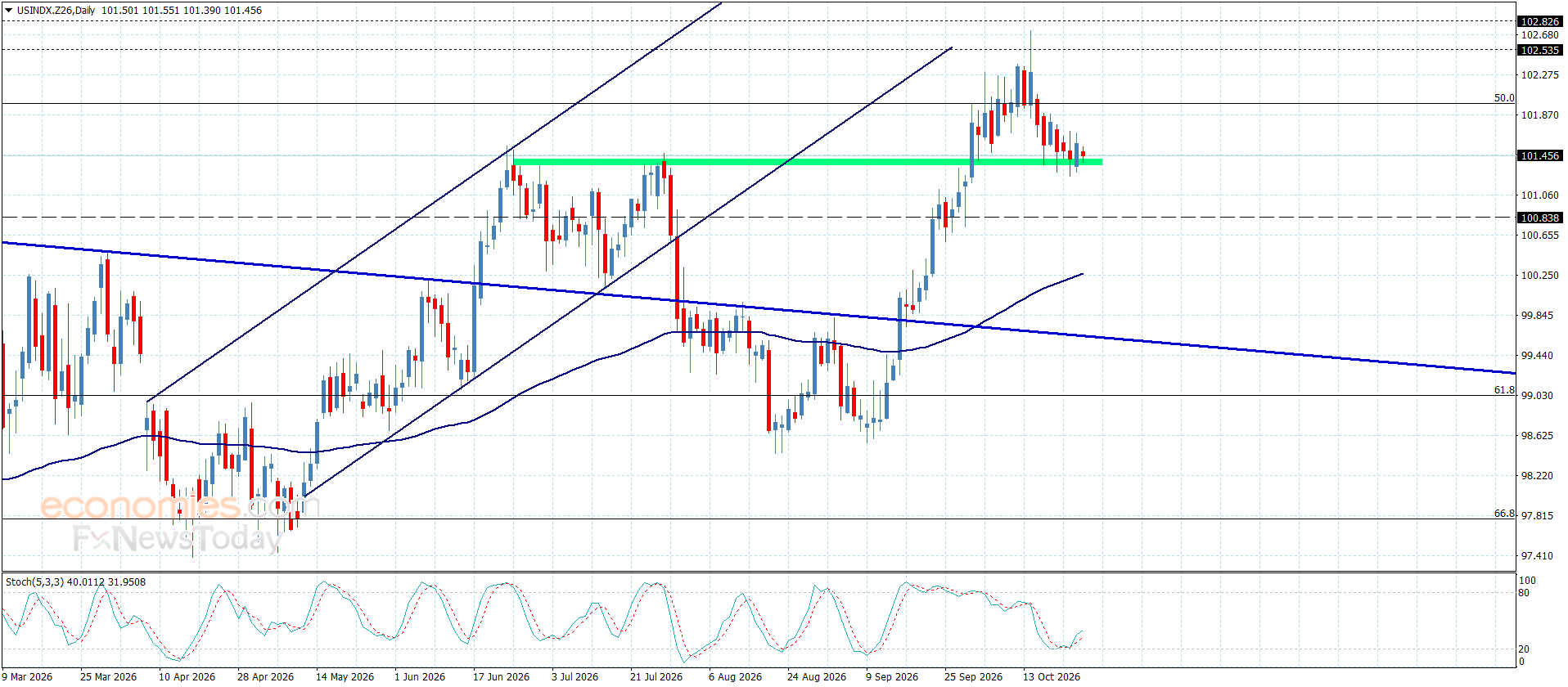The height and width of the screenshot is (687, 1568).
Task: Click the 13 Oct 2026 date label
Action: [x=1052, y=676]
